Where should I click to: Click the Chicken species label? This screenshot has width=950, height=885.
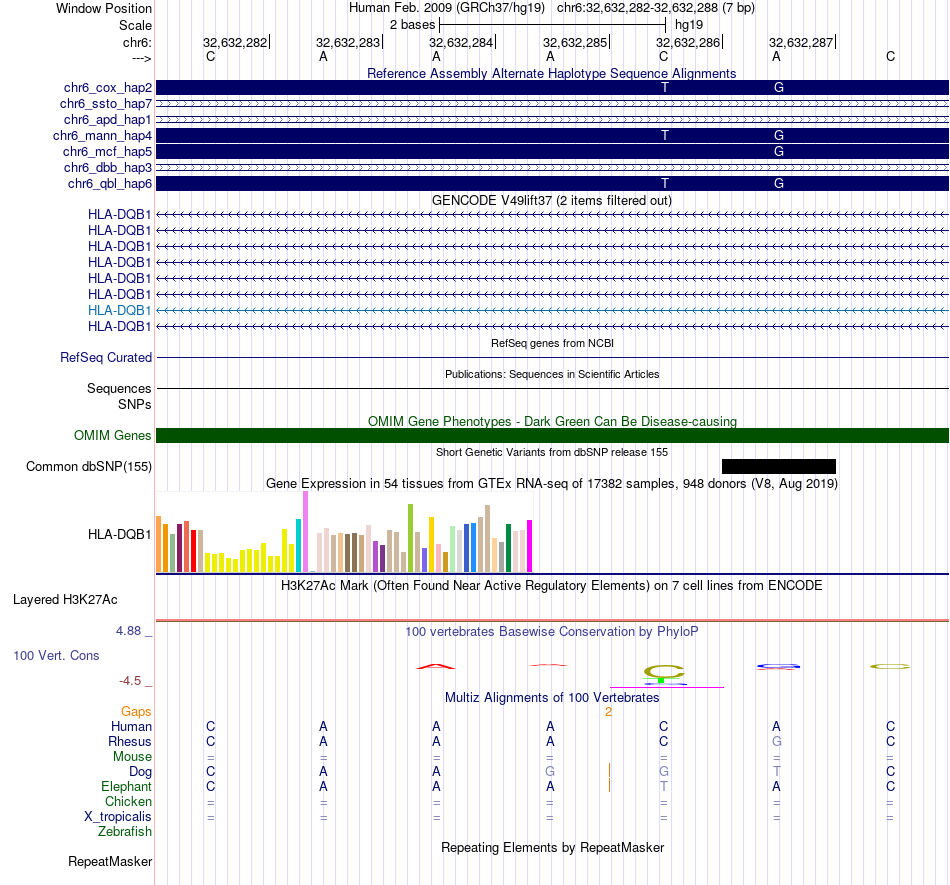pyautogui.click(x=128, y=801)
